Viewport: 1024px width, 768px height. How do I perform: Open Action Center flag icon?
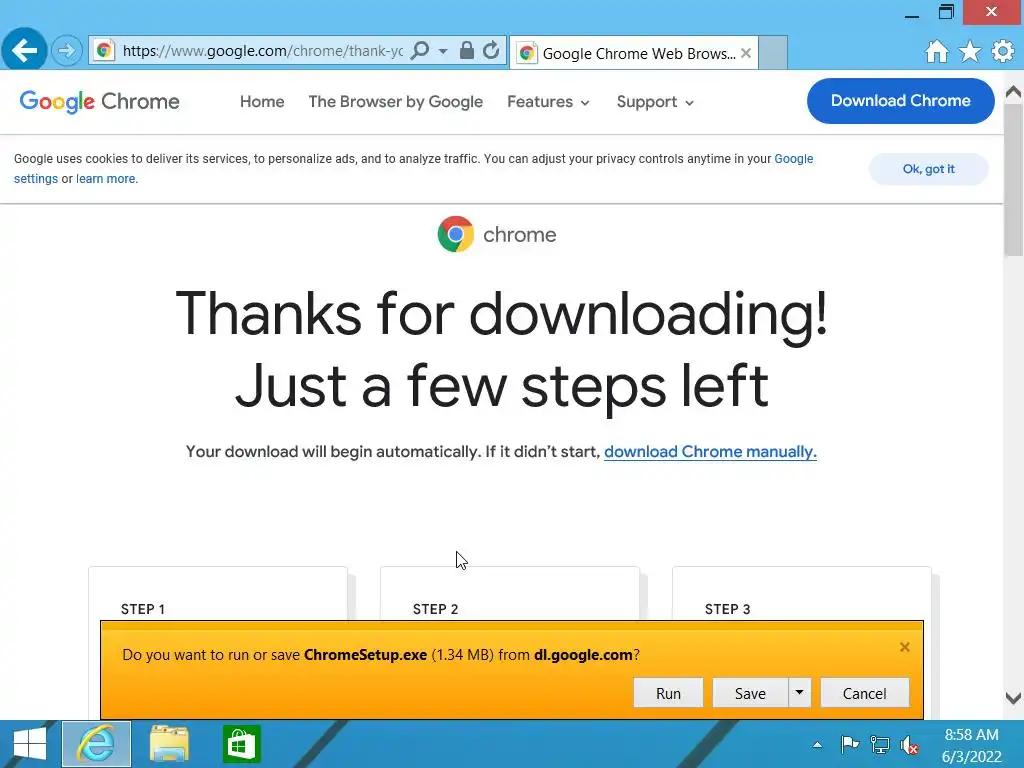850,744
